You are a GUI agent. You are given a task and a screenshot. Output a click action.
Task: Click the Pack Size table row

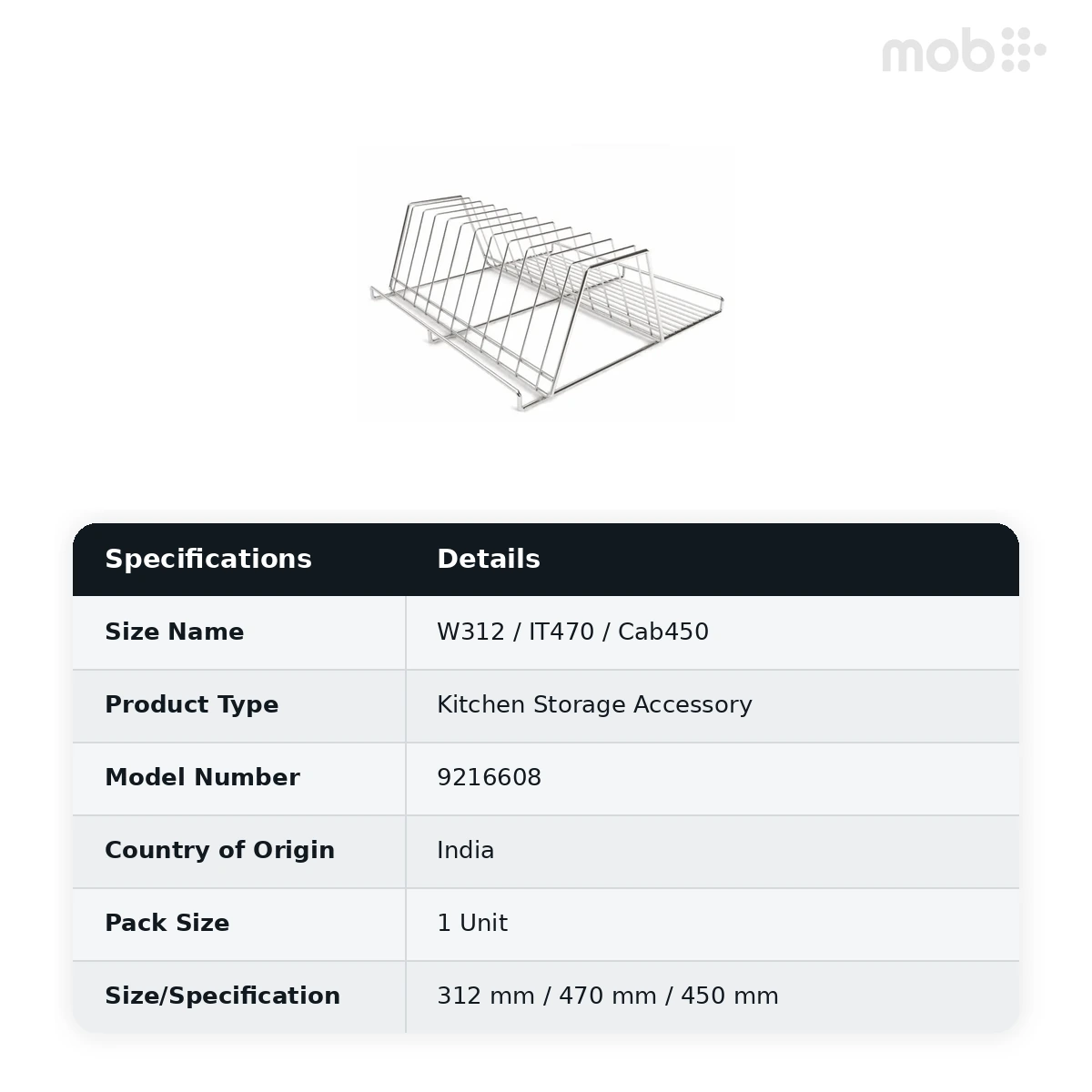(x=546, y=924)
